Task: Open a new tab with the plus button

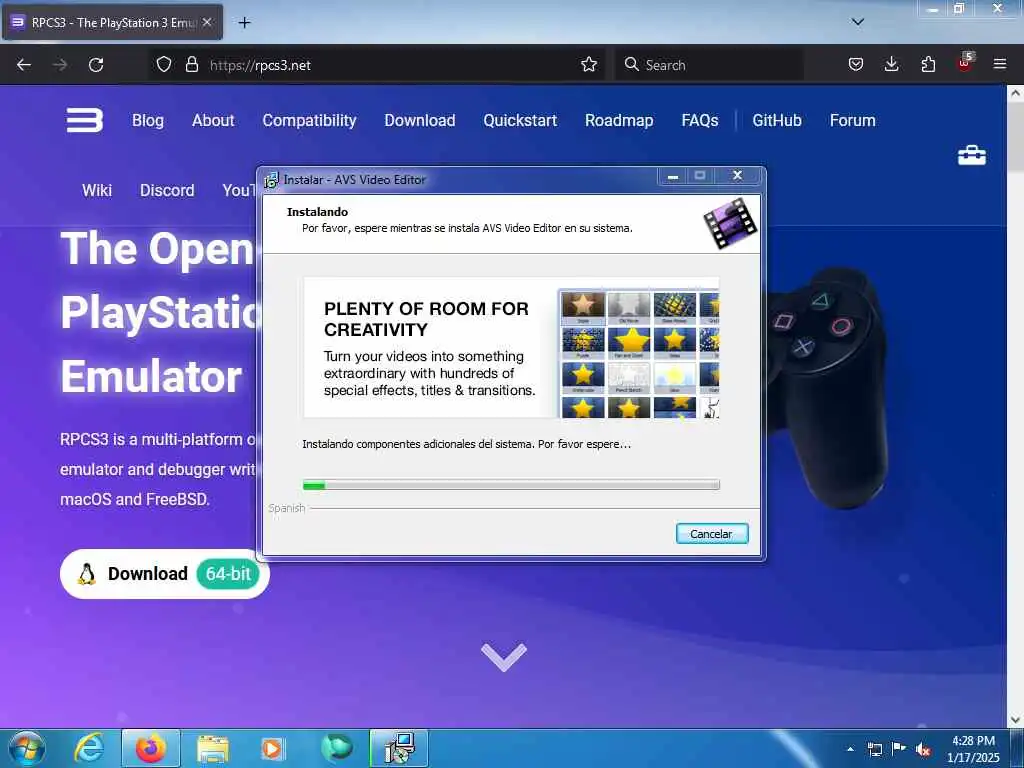Action: pos(244,23)
